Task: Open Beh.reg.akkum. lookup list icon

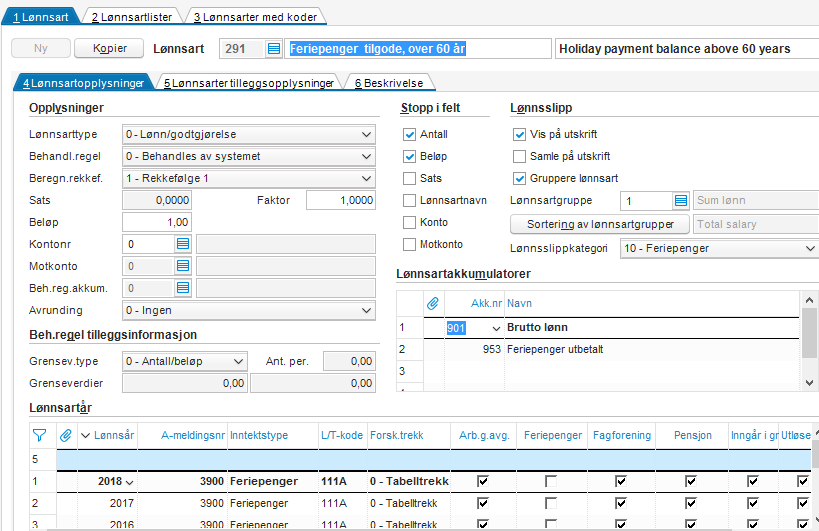Action: click(183, 288)
